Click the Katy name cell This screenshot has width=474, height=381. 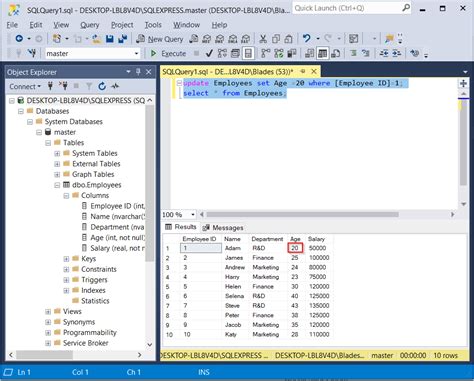tap(231, 334)
